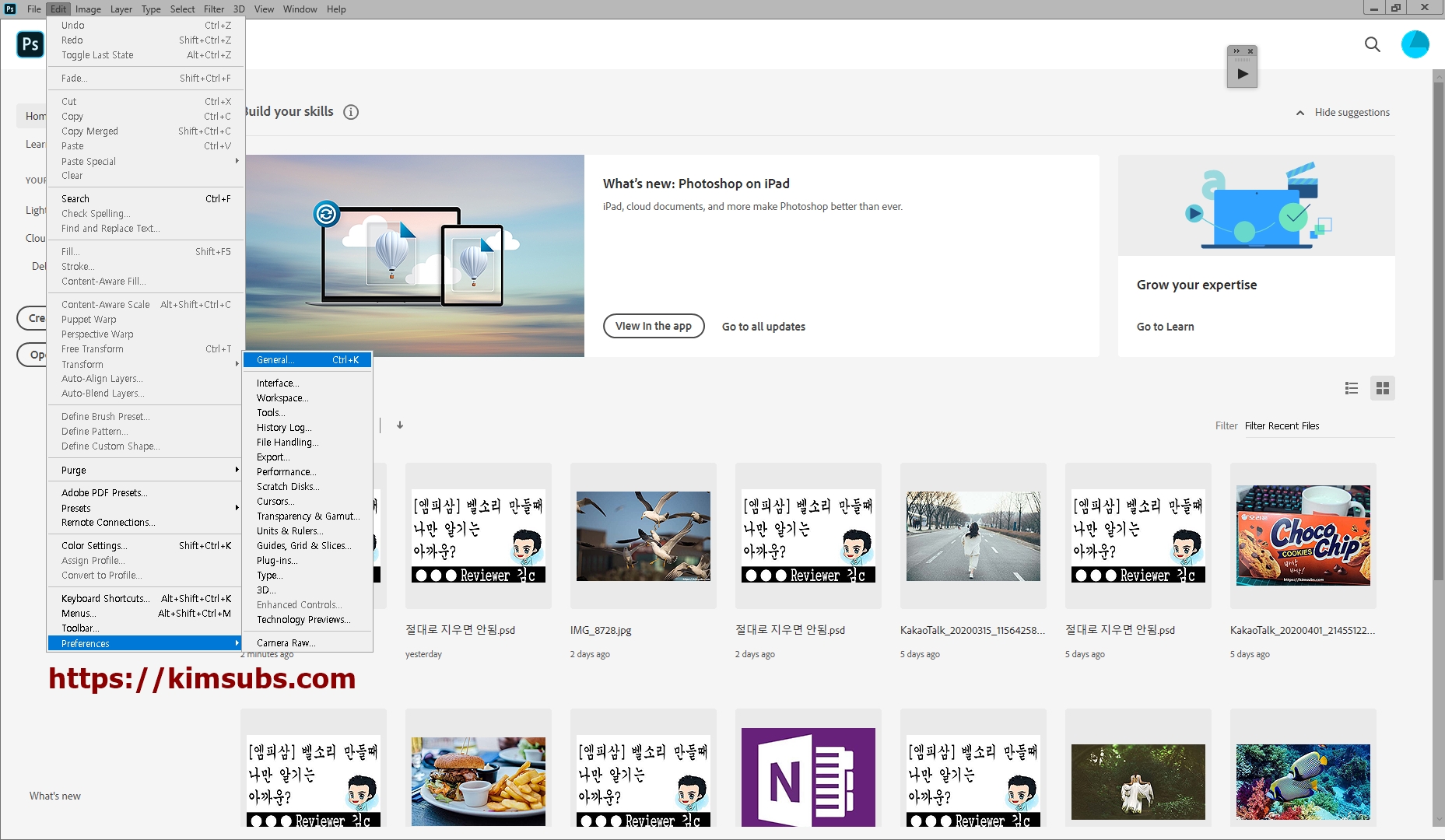Click the info icon beside Build your skills
This screenshot has width=1445, height=840.
[351, 112]
